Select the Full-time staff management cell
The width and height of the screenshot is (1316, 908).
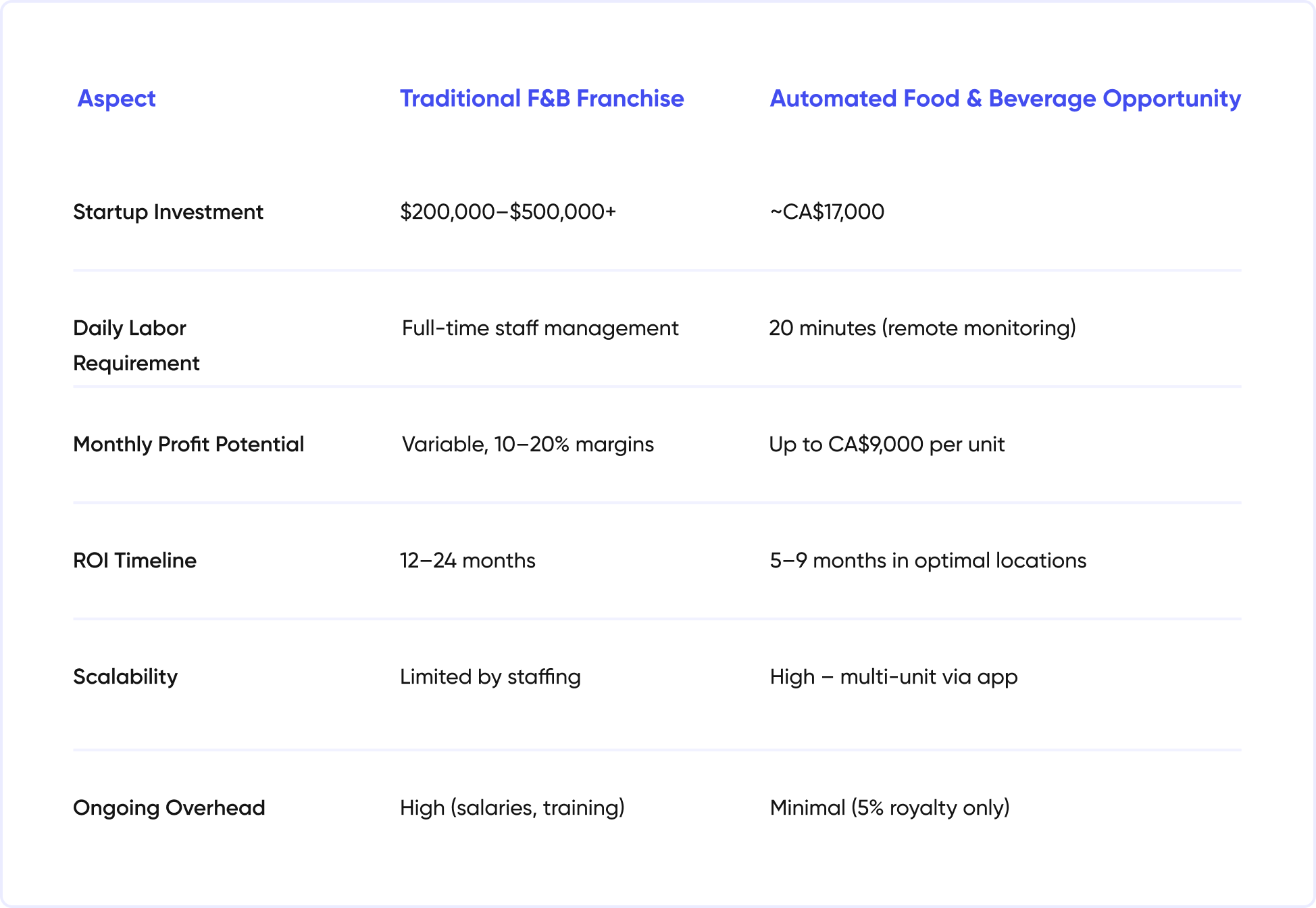click(x=540, y=328)
